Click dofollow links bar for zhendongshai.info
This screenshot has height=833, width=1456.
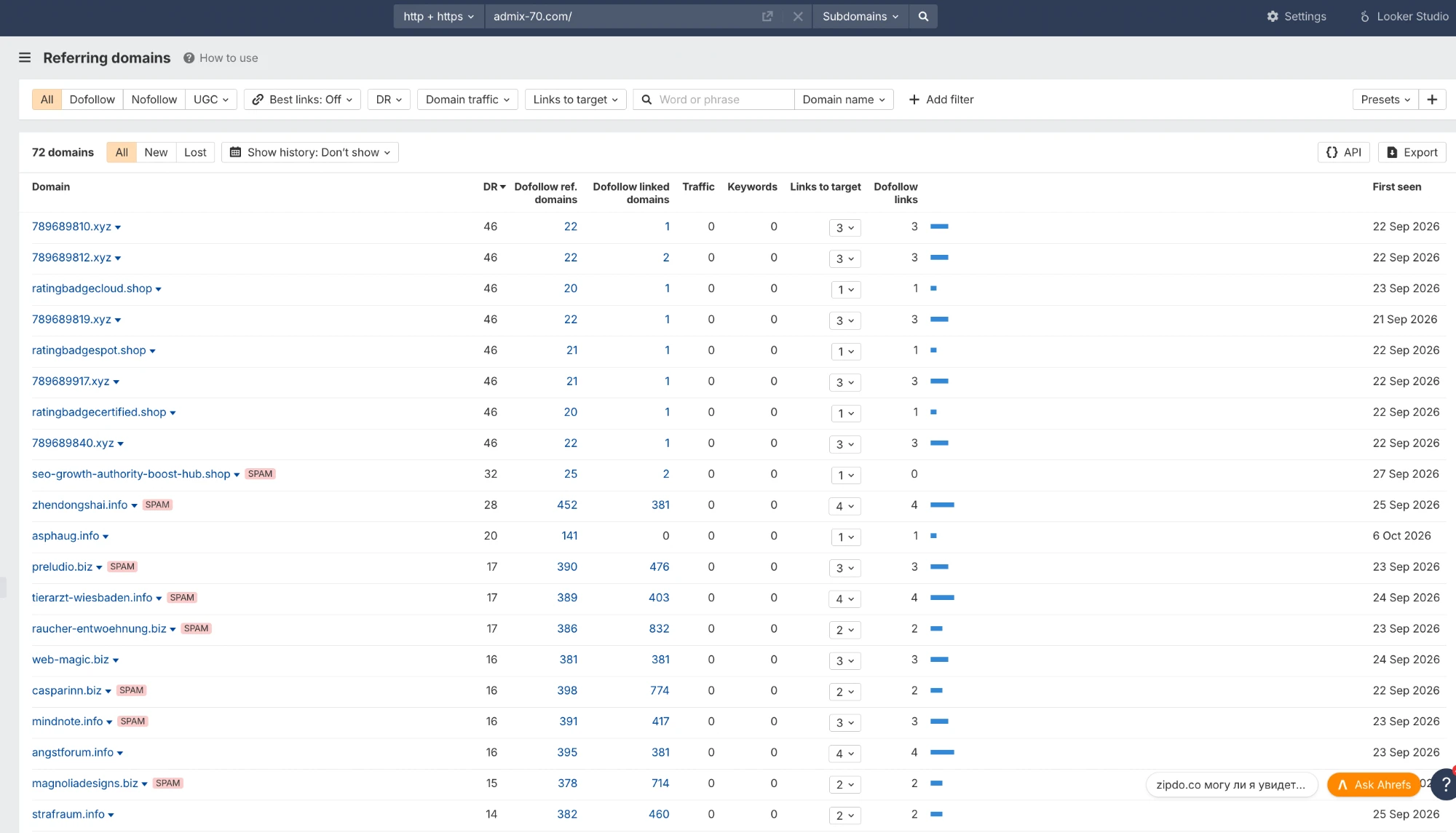942,505
